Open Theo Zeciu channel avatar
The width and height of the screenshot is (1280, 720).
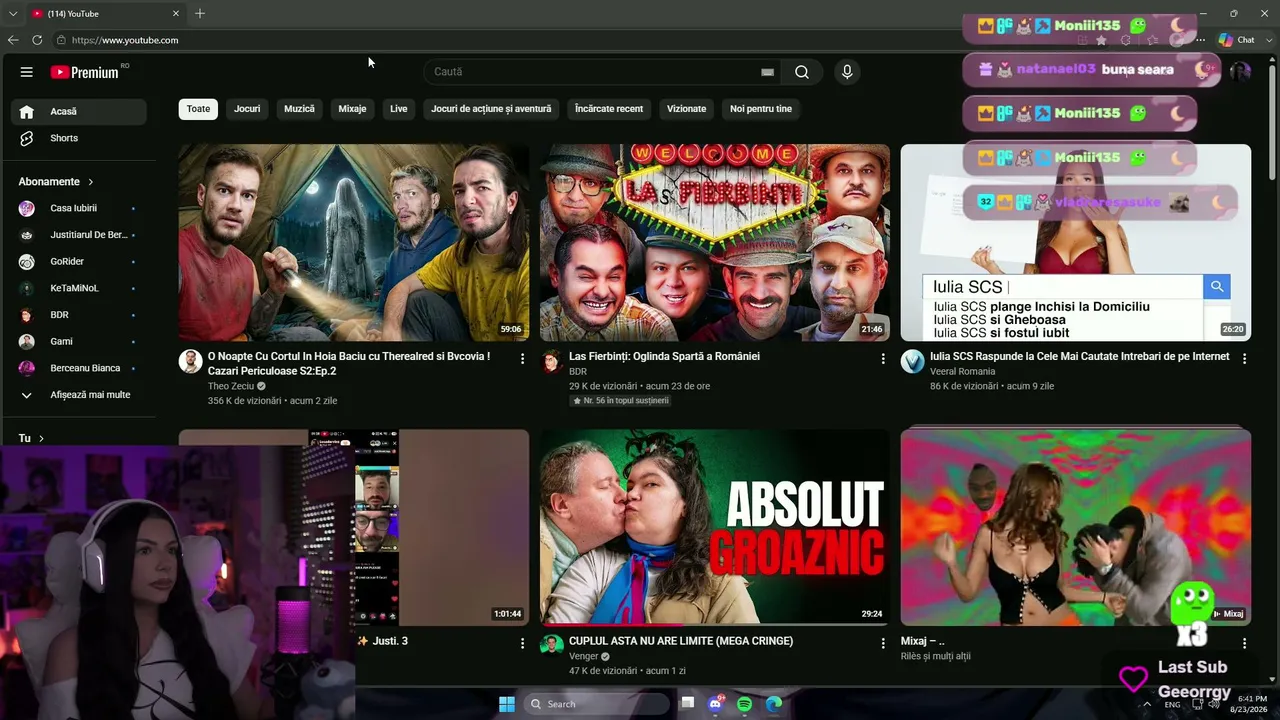click(x=191, y=362)
